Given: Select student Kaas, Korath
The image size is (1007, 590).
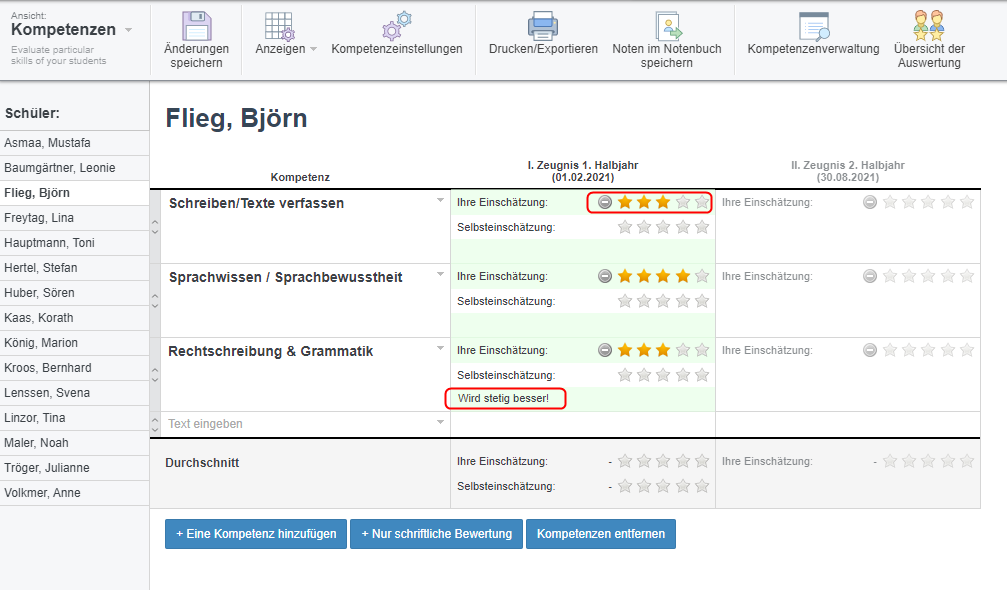Looking at the screenshot, I should 74,318.
